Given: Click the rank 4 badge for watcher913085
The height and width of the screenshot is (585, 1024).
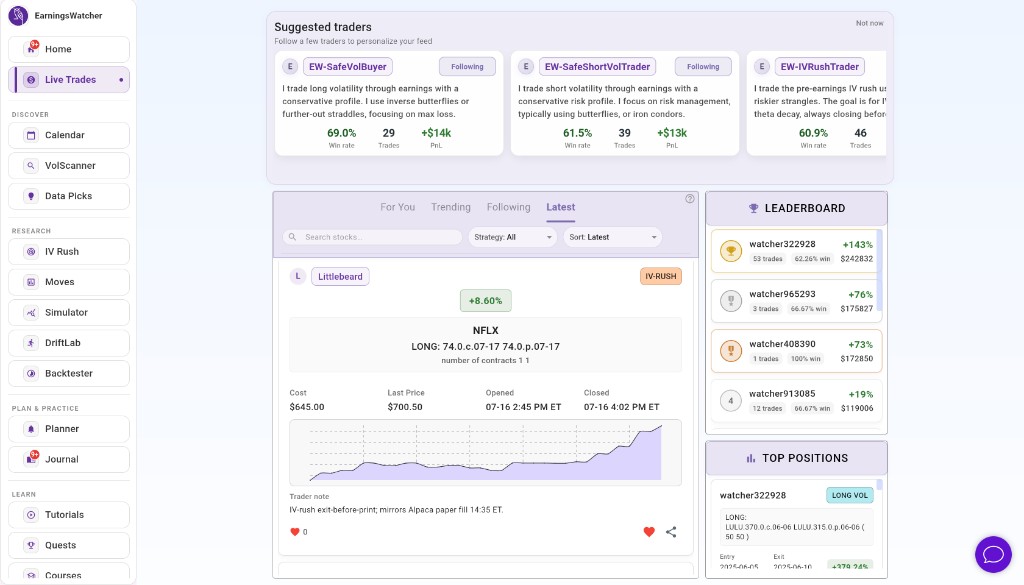Looking at the screenshot, I should click(731, 401).
